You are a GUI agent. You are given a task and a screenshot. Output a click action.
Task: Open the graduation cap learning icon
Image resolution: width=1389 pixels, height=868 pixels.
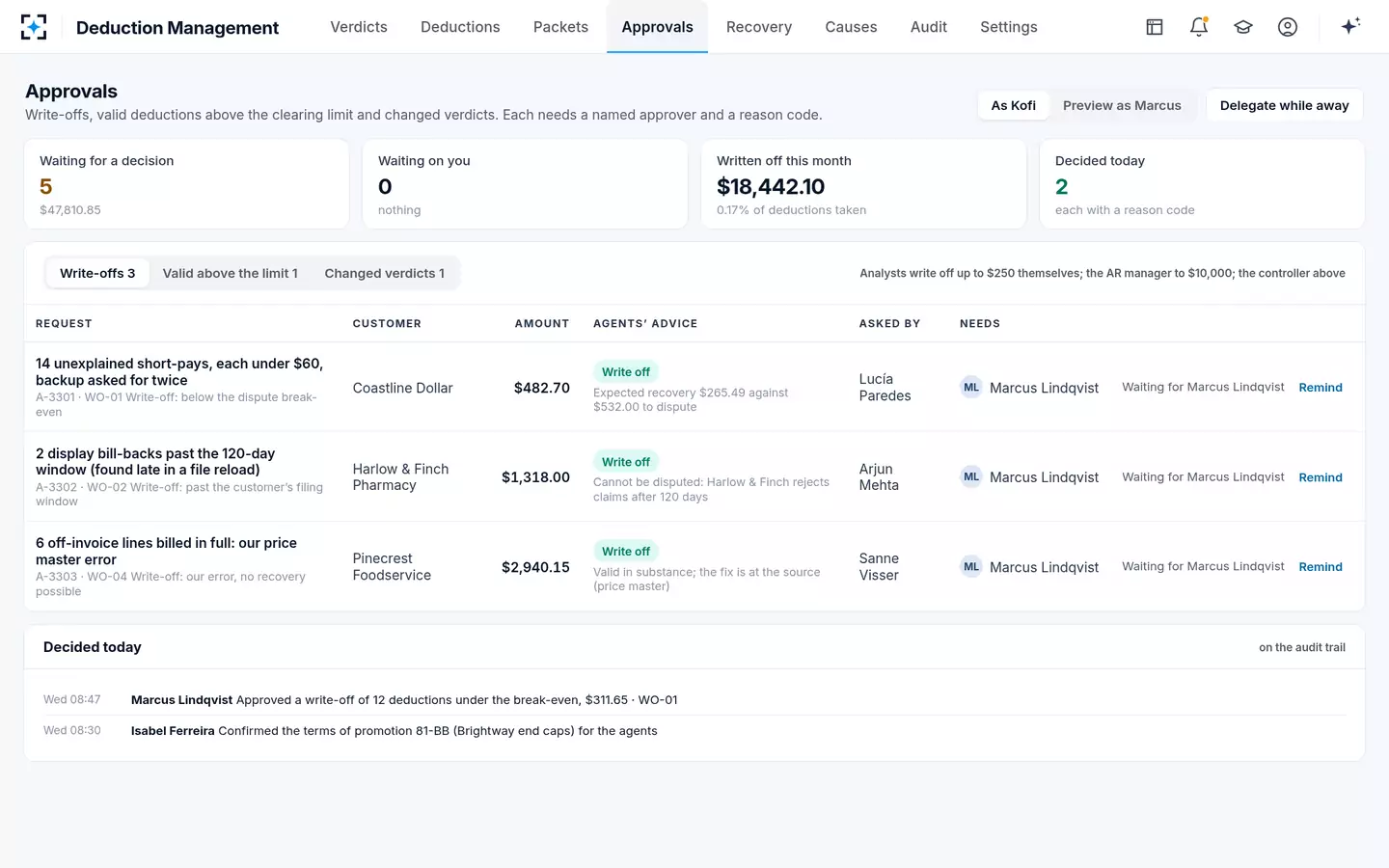[1243, 27]
